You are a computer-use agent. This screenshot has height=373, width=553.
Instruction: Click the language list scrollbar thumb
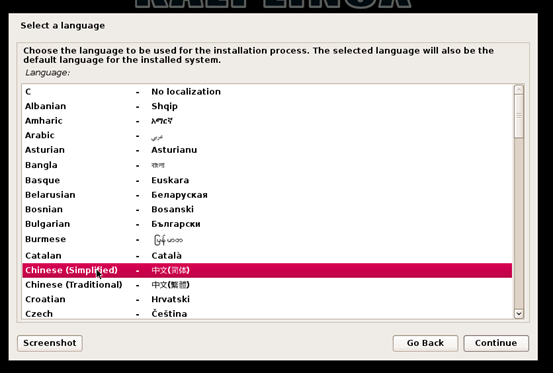click(519, 116)
